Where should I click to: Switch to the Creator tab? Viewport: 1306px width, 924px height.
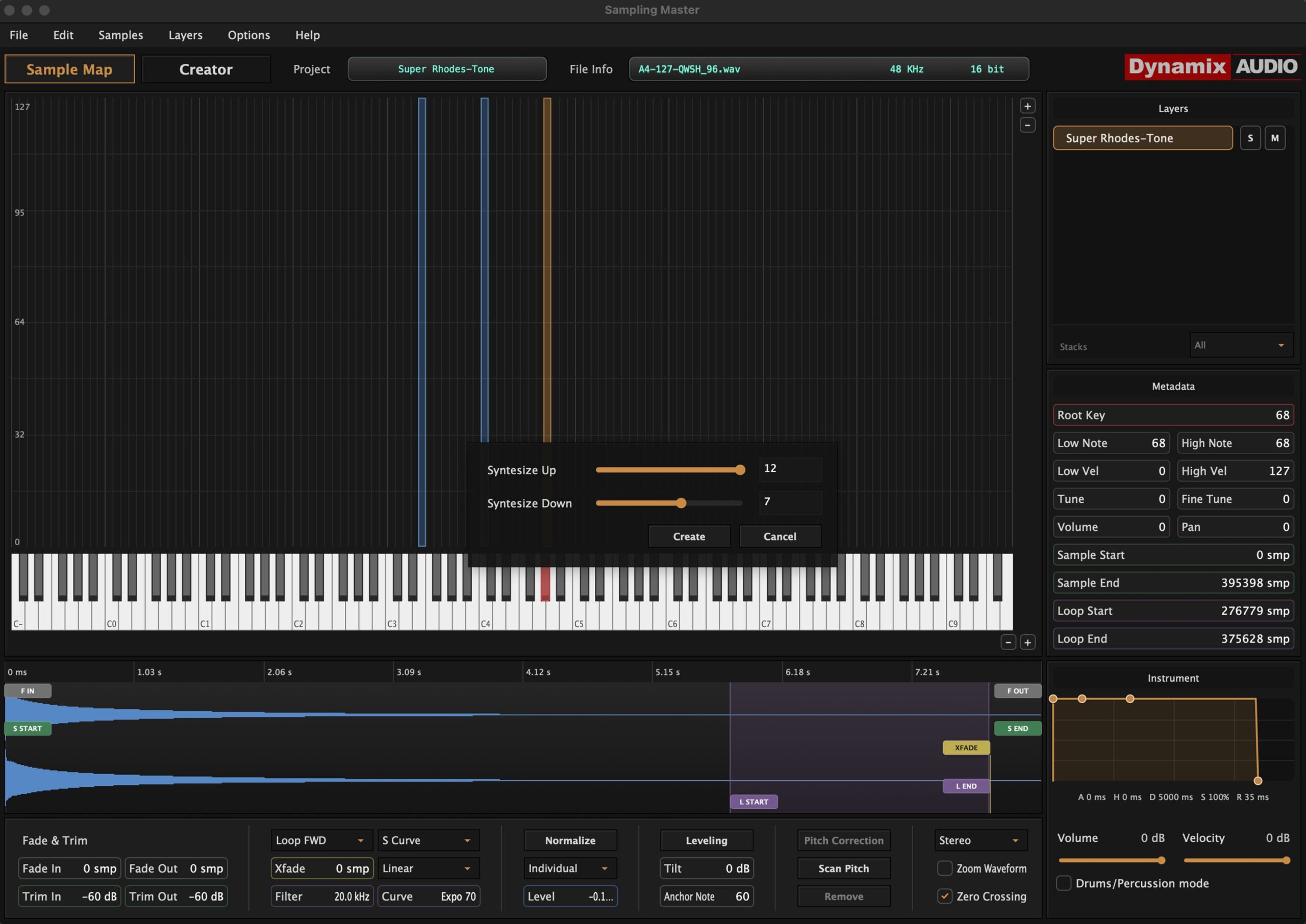click(206, 69)
